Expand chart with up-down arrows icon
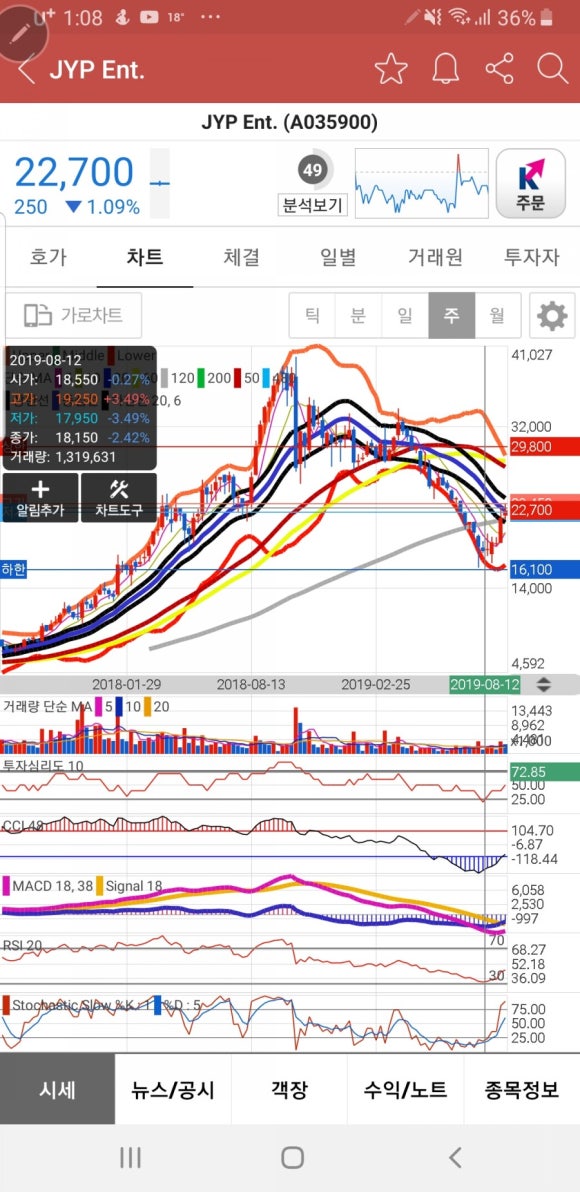This screenshot has height=1192, width=580. [544, 684]
